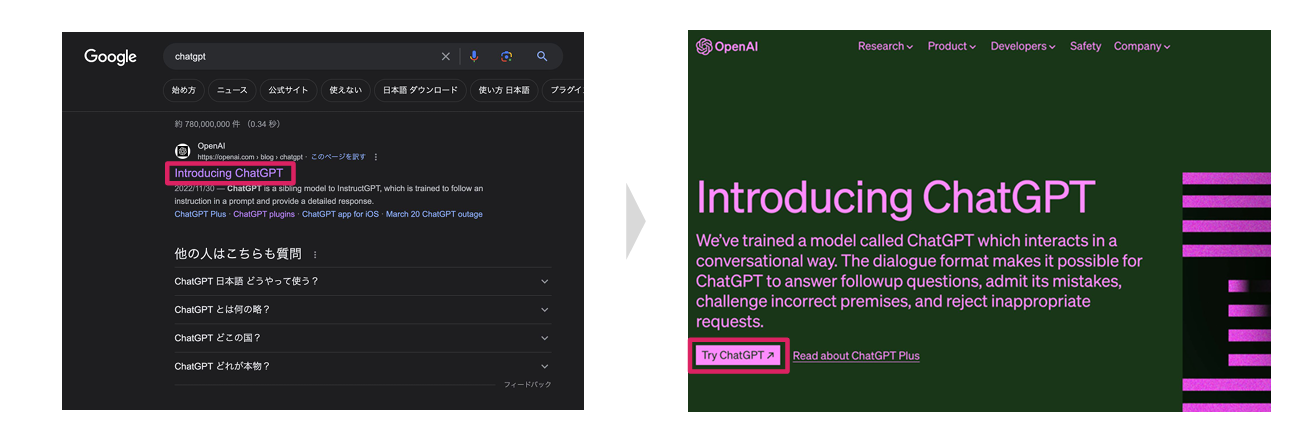Click the magnifying glass search icon
This screenshot has width=1312, height=433.
[542, 57]
